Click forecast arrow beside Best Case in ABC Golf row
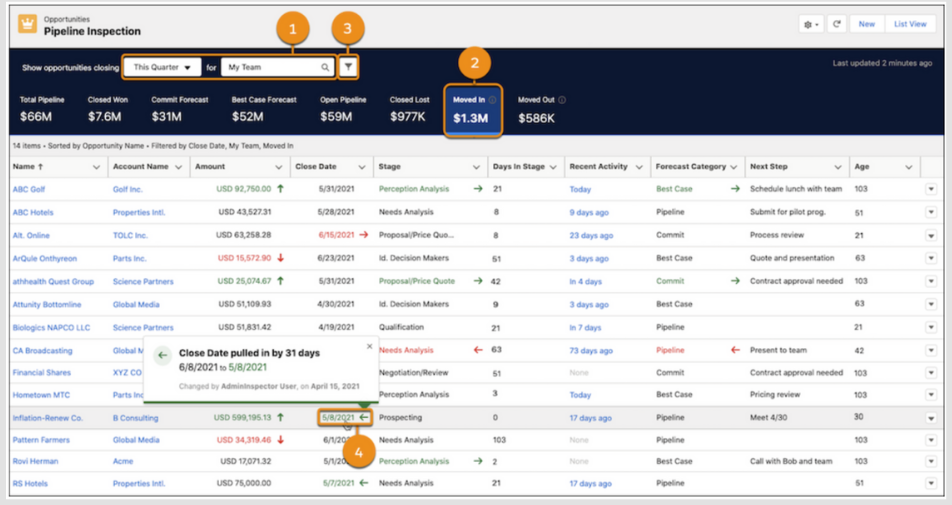 pos(735,189)
